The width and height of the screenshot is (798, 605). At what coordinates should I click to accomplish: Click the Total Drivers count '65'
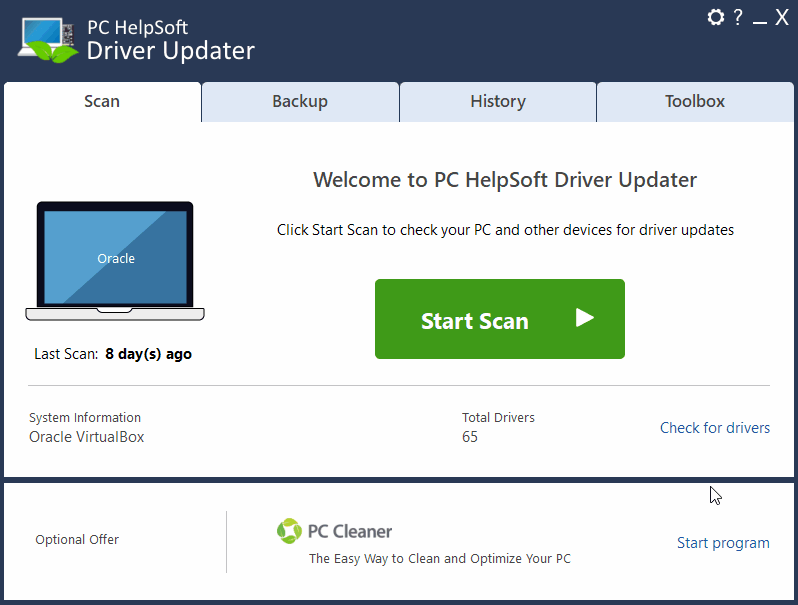point(470,437)
